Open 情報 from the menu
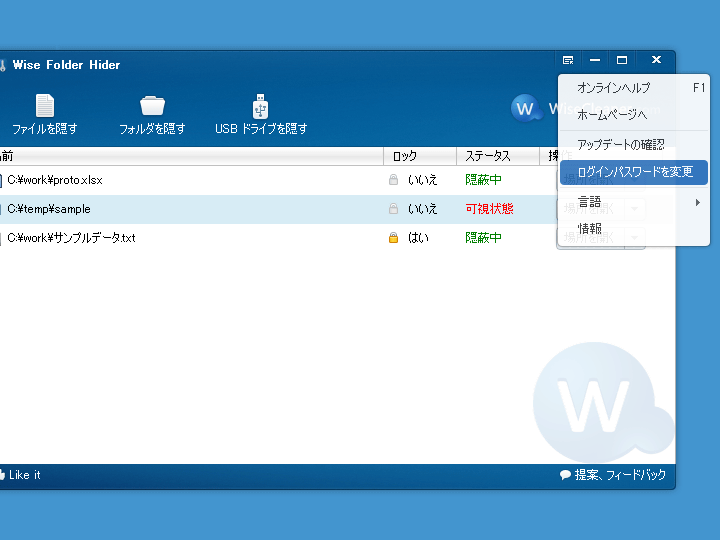 pos(634,229)
